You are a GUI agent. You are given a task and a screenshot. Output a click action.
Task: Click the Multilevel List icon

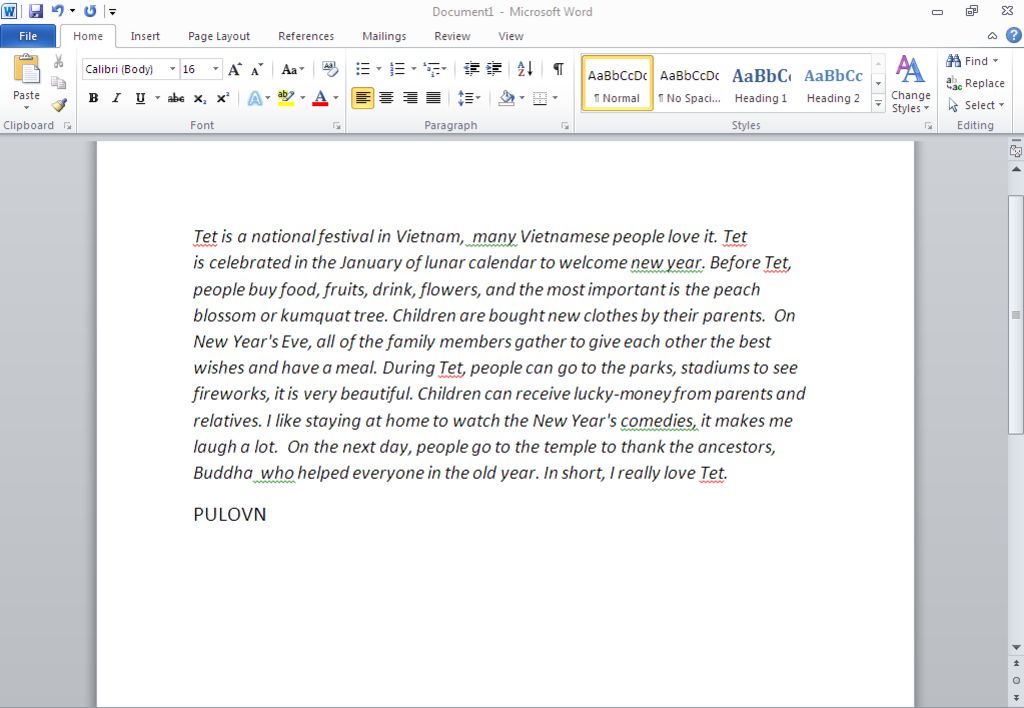[x=432, y=69]
